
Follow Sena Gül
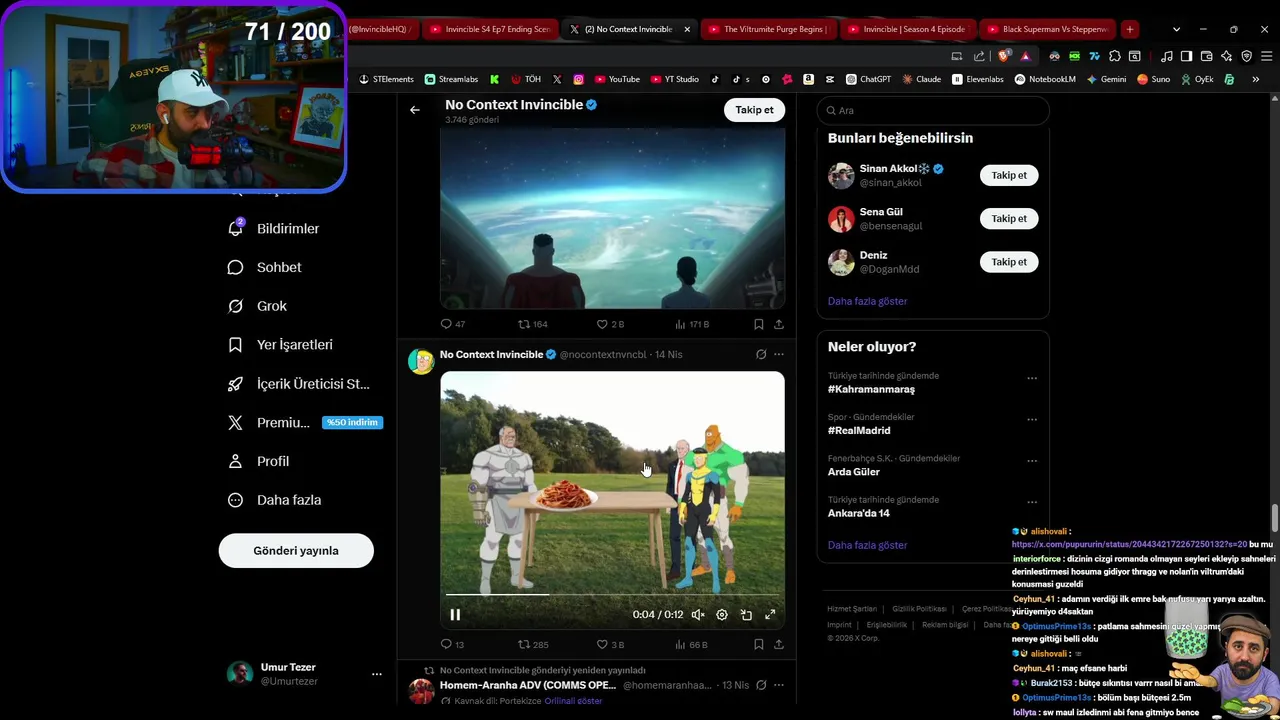pyautogui.click(x=1009, y=218)
